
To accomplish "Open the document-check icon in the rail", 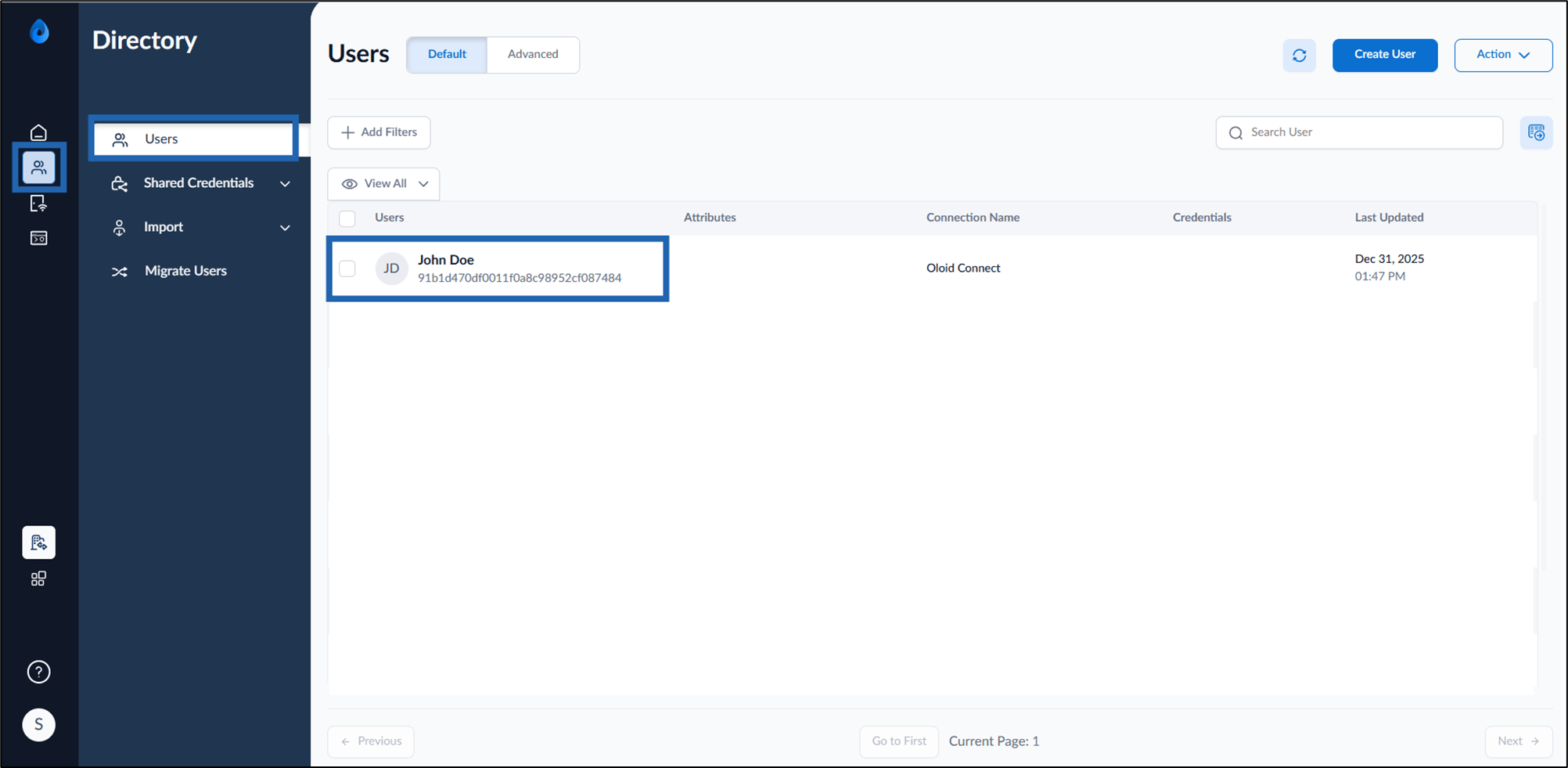I will [x=38, y=204].
